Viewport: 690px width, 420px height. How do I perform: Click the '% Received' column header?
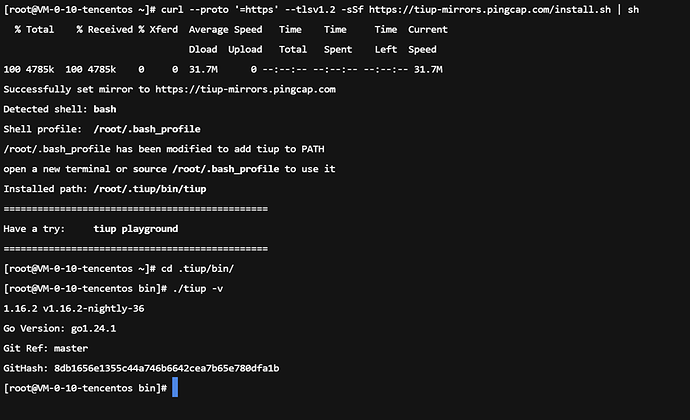point(104,29)
